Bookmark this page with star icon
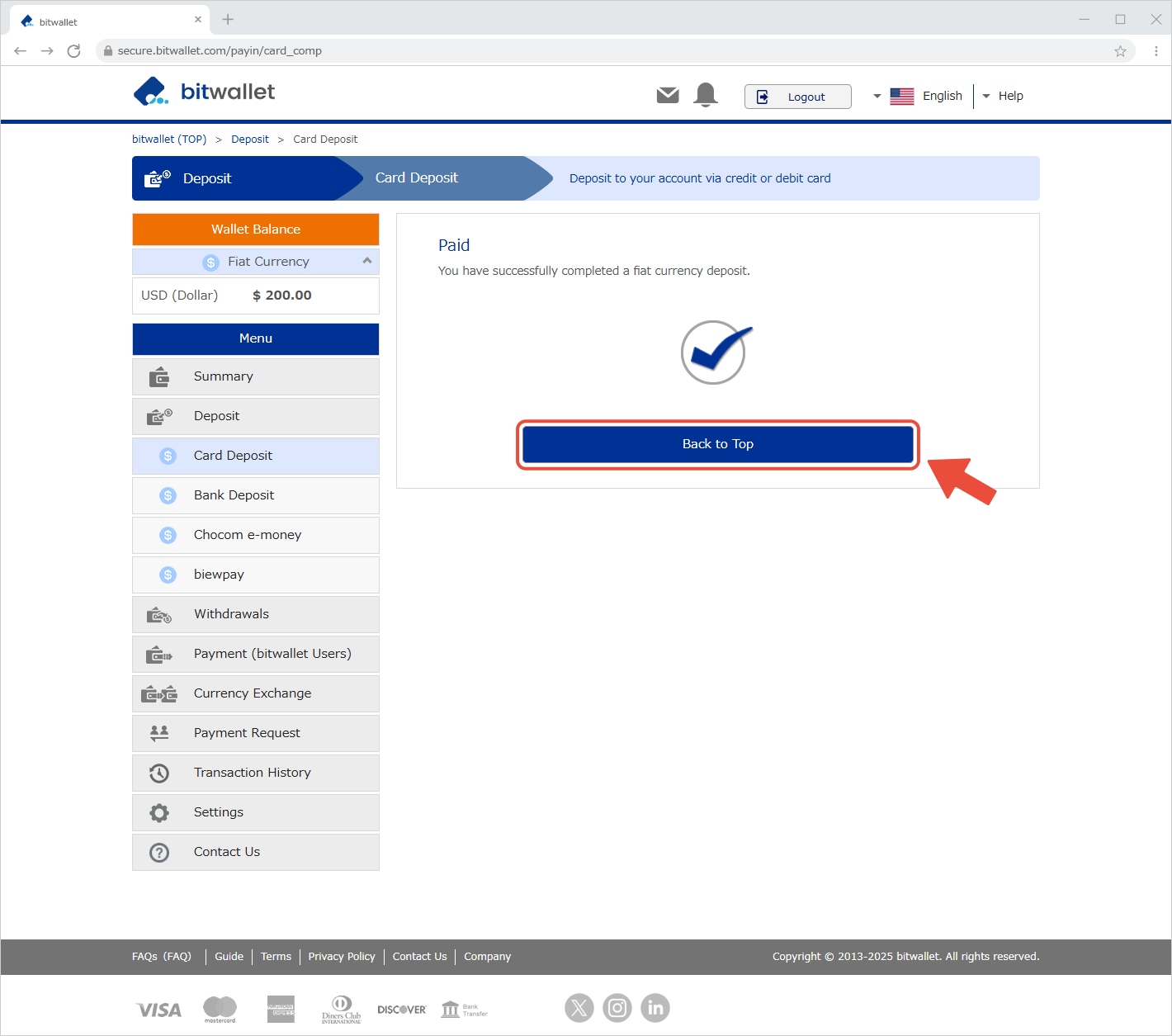The image size is (1172, 1036). [x=1120, y=51]
